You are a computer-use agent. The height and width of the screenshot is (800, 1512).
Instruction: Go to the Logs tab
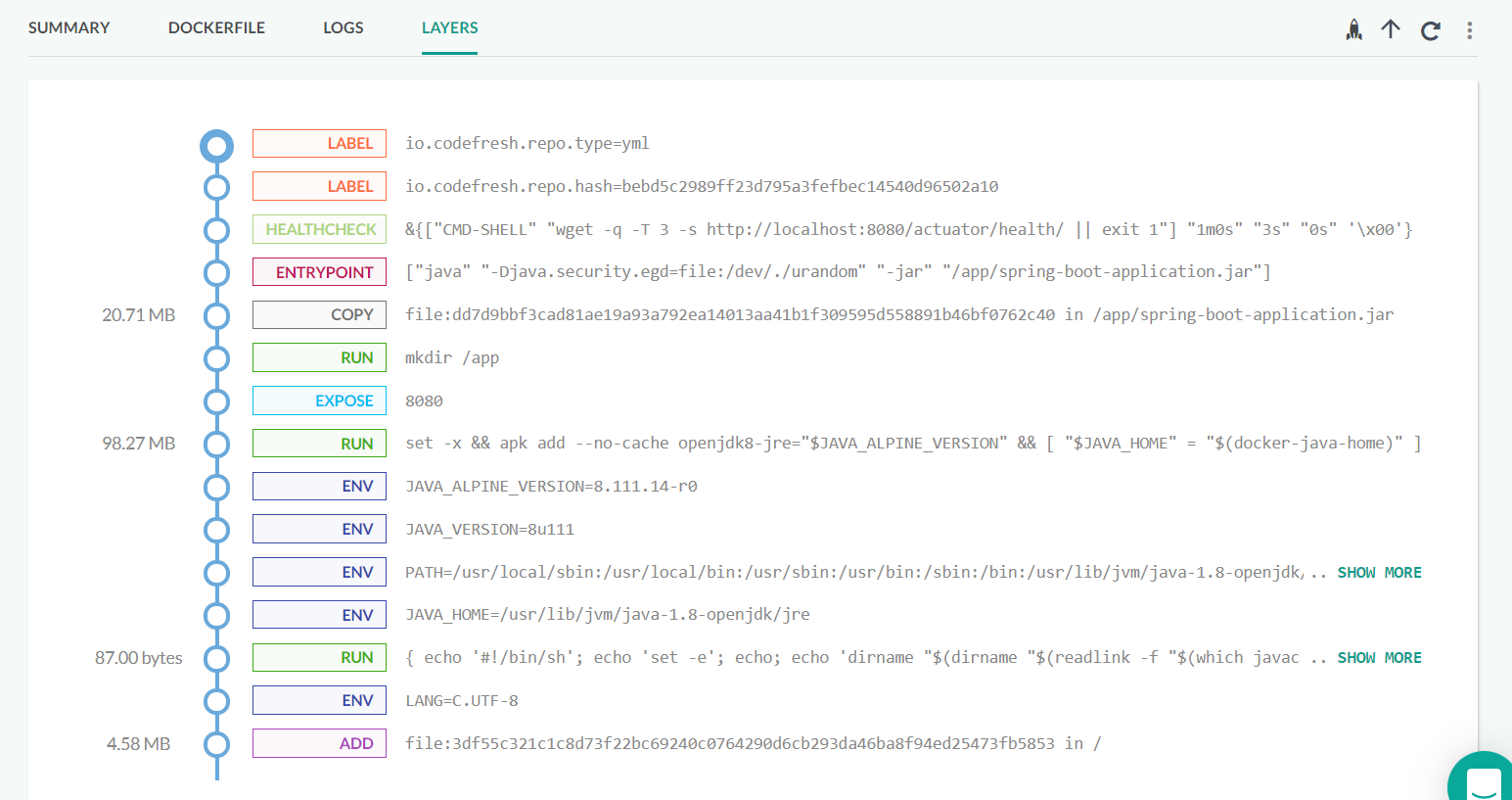coord(343,27)
